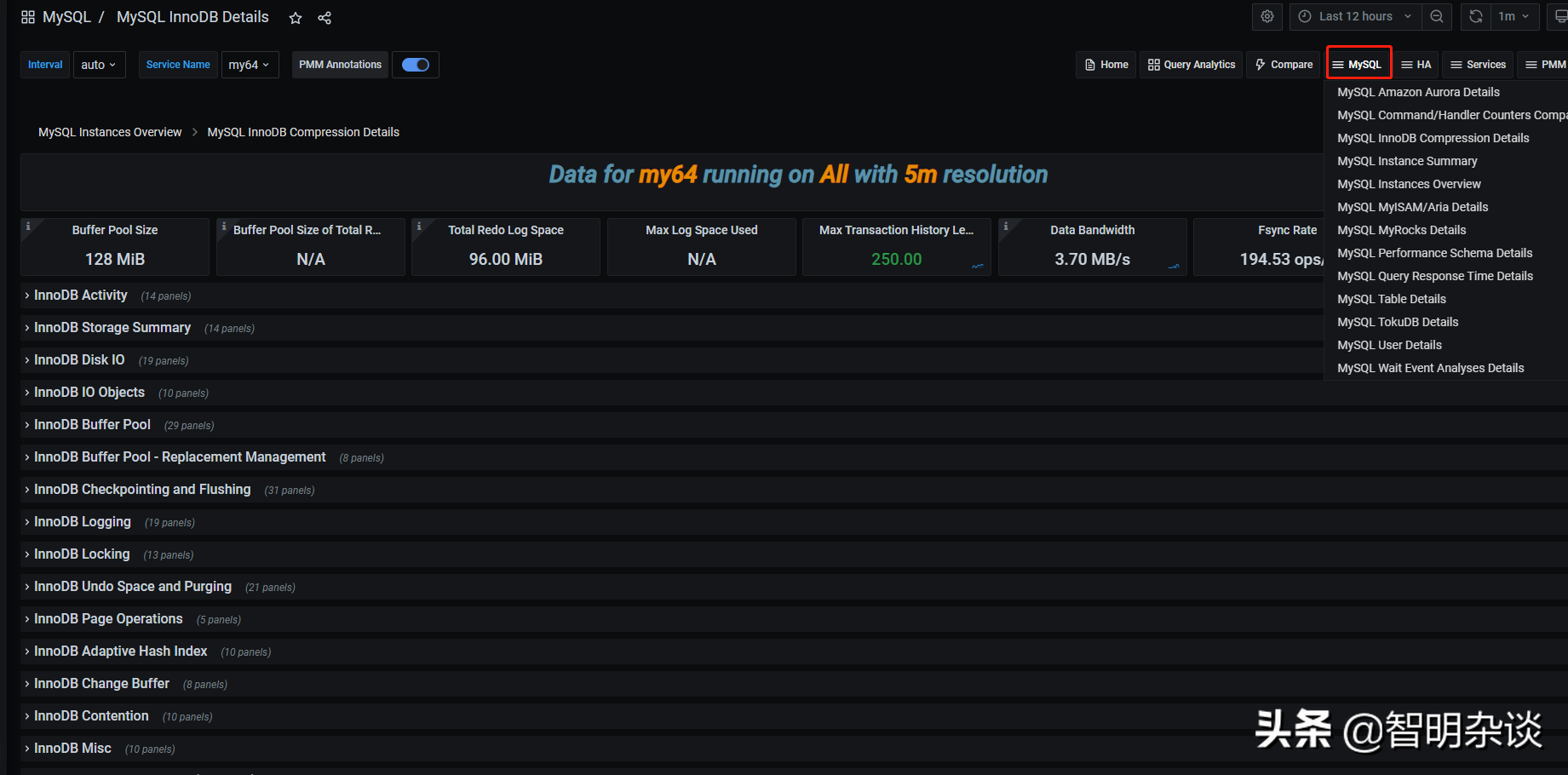Choose MySQL Instances Overview in dropdown menu
This screenshot has width=1568, height=775.
[1409, 184]
